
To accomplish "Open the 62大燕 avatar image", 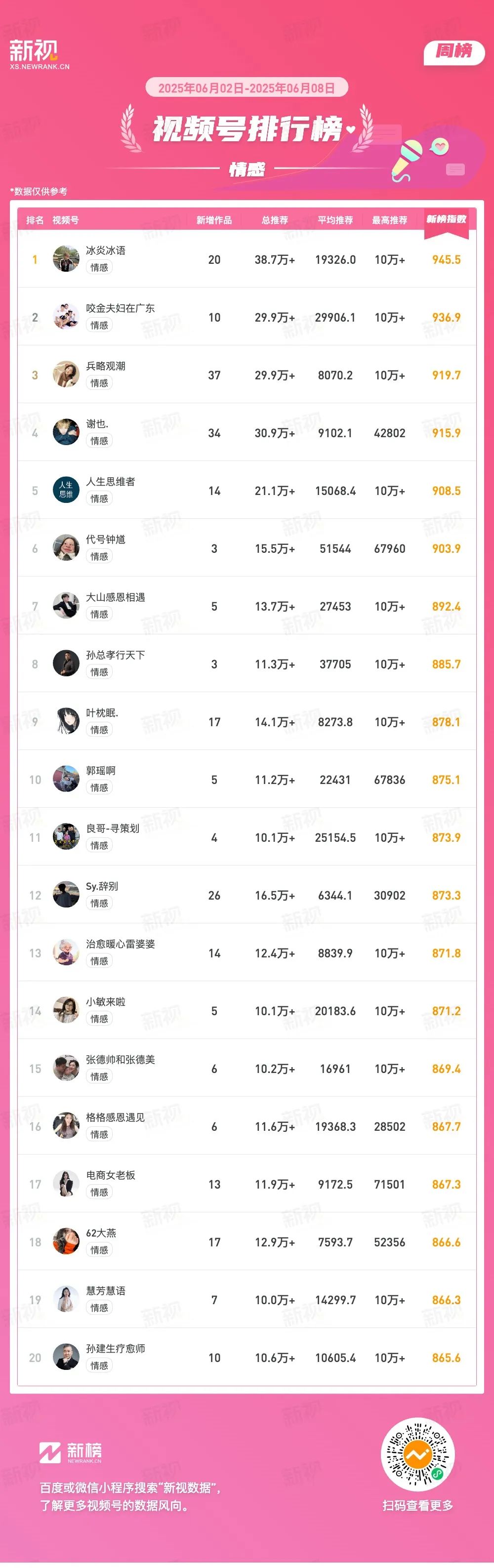I will tap(66, 1242).
